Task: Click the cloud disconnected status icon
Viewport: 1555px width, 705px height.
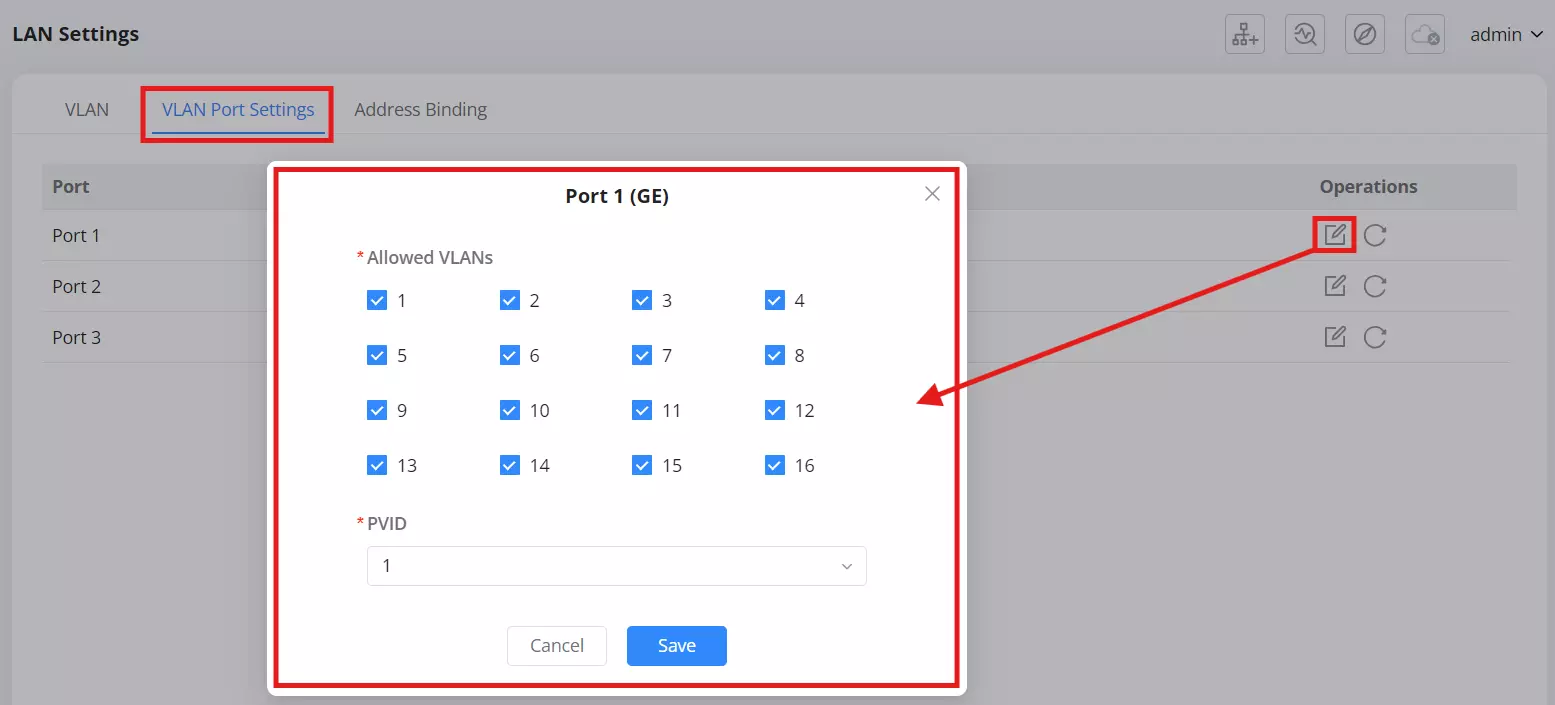Action: (x=1425, y=35)
